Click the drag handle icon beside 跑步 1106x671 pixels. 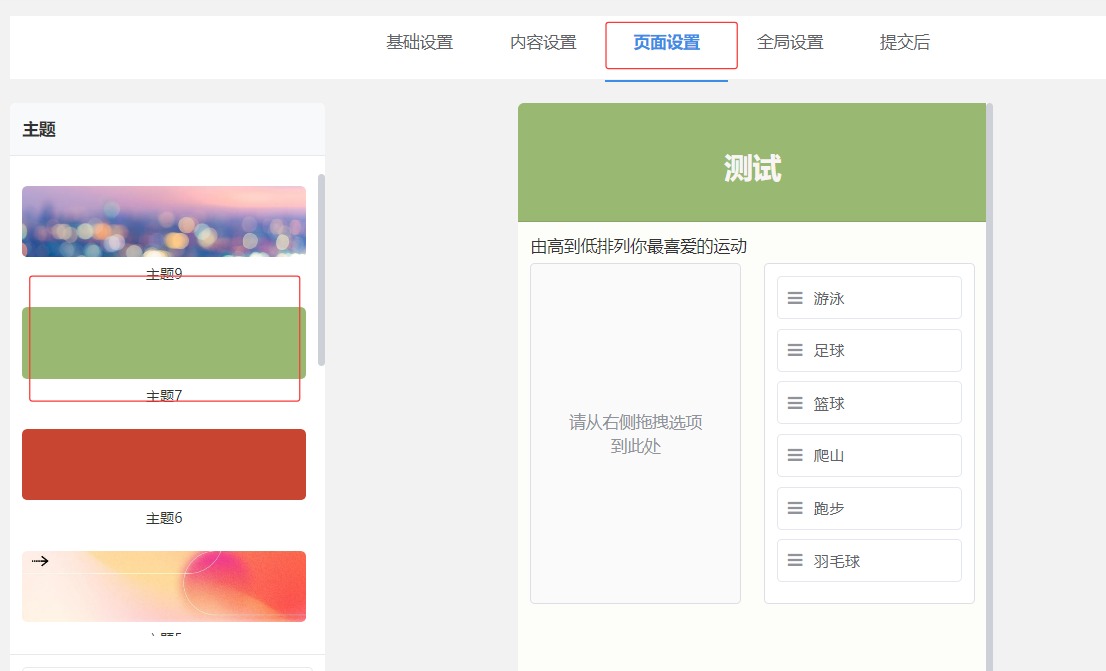coord(795,508)
